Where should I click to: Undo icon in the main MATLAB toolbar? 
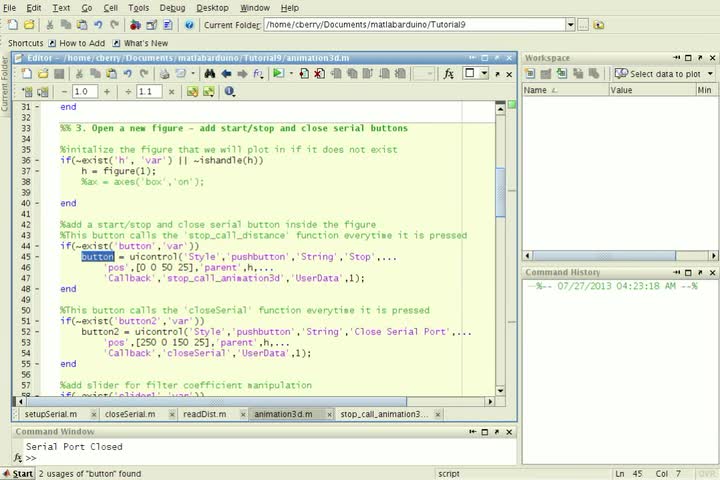(98, 25)
